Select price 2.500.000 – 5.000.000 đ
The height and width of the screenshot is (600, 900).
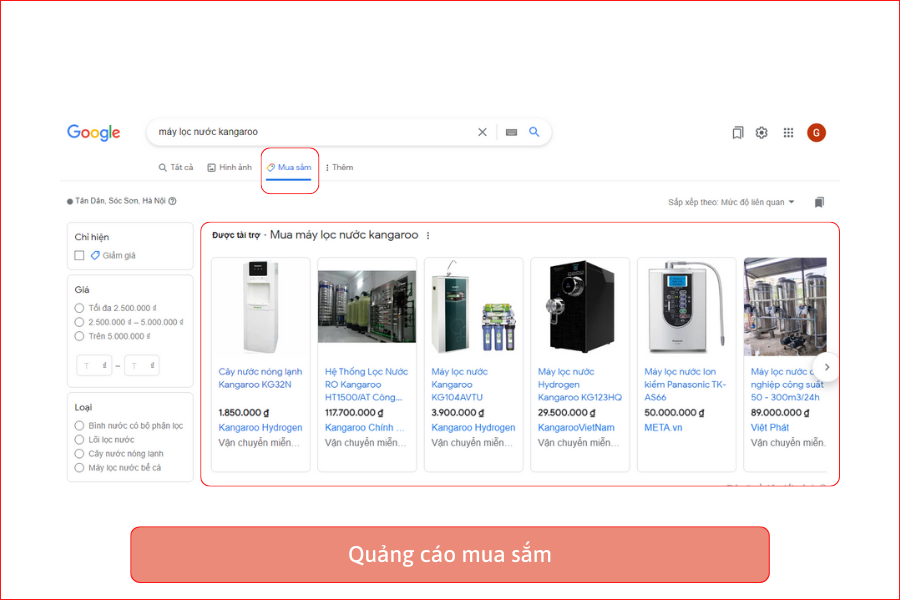tap(79, 322)
